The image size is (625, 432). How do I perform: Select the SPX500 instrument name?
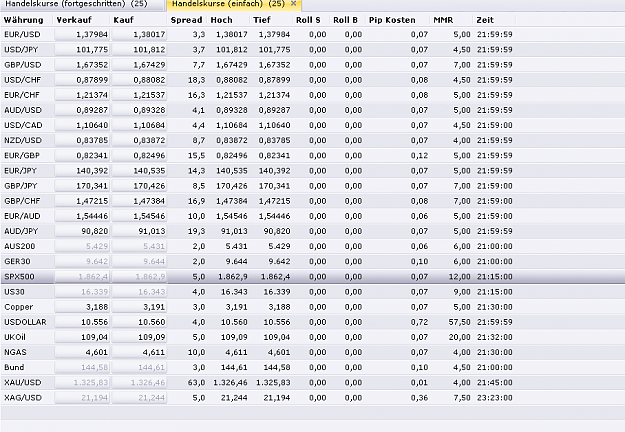tap(19, 277)
